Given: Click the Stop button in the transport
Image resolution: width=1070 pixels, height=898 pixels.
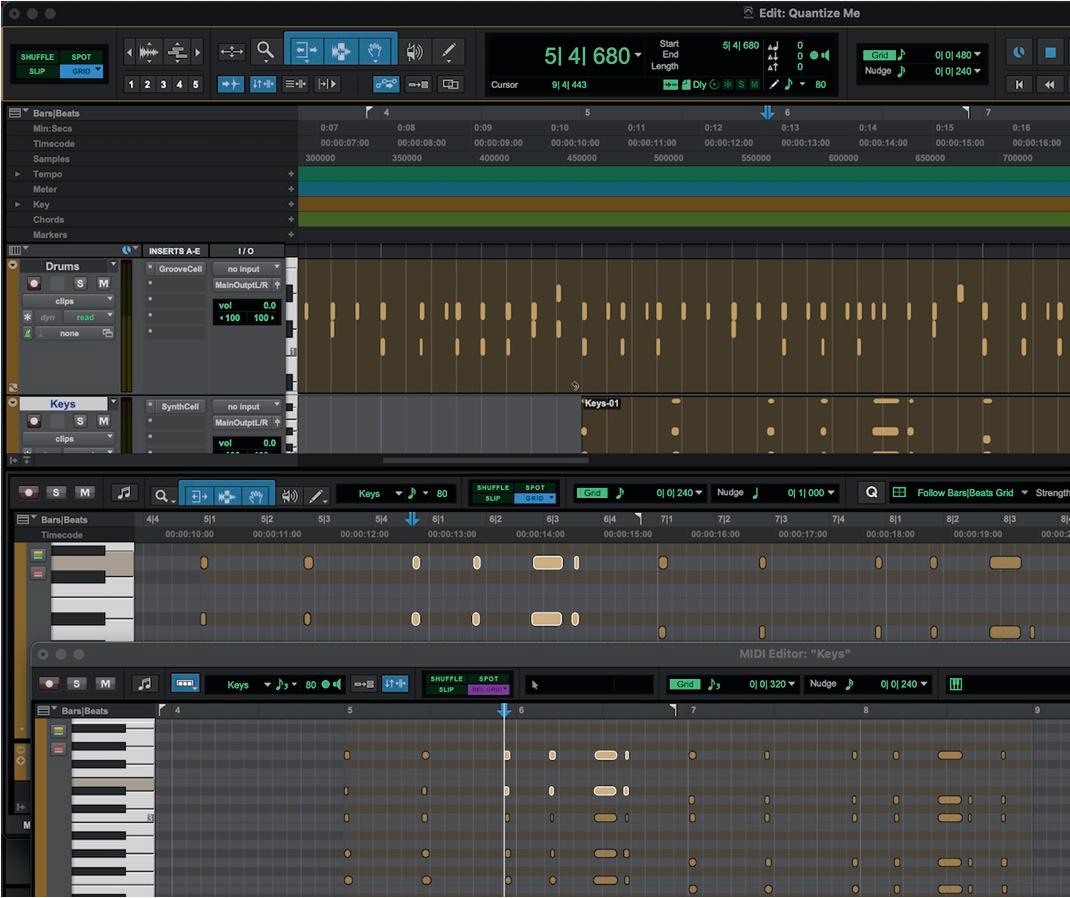Looking at the screenshot, I should point(1050,52).
